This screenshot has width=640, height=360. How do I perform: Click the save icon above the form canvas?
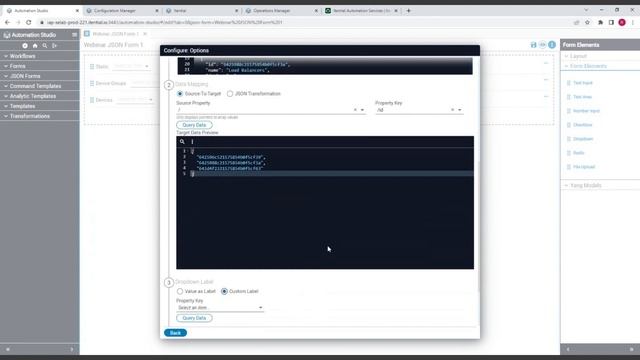533,45
